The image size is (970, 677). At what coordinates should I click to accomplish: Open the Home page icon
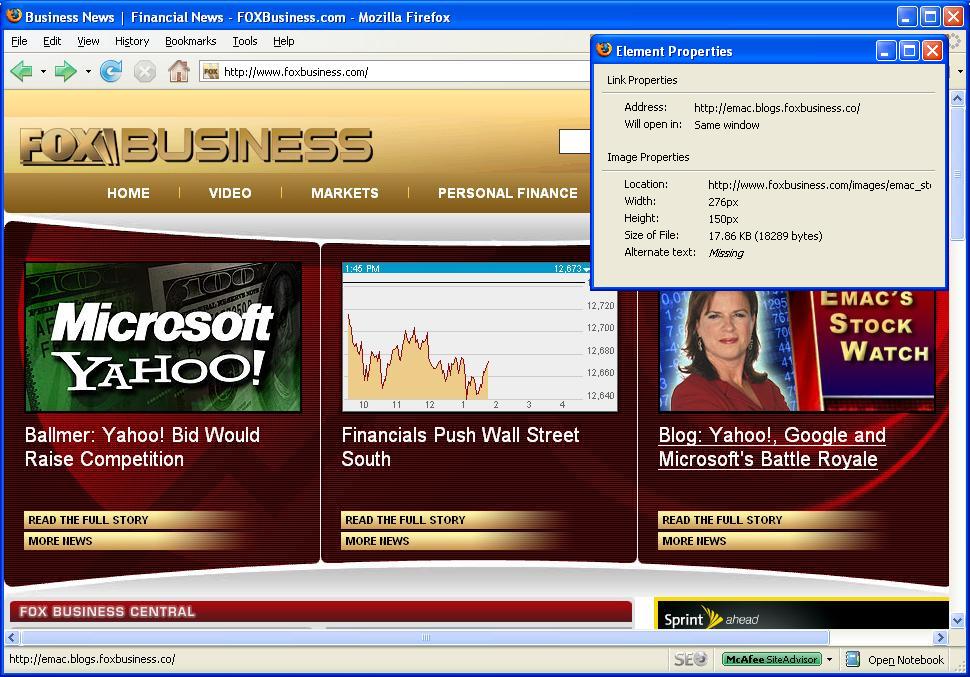pyautogui.click(x=179, y=72)
